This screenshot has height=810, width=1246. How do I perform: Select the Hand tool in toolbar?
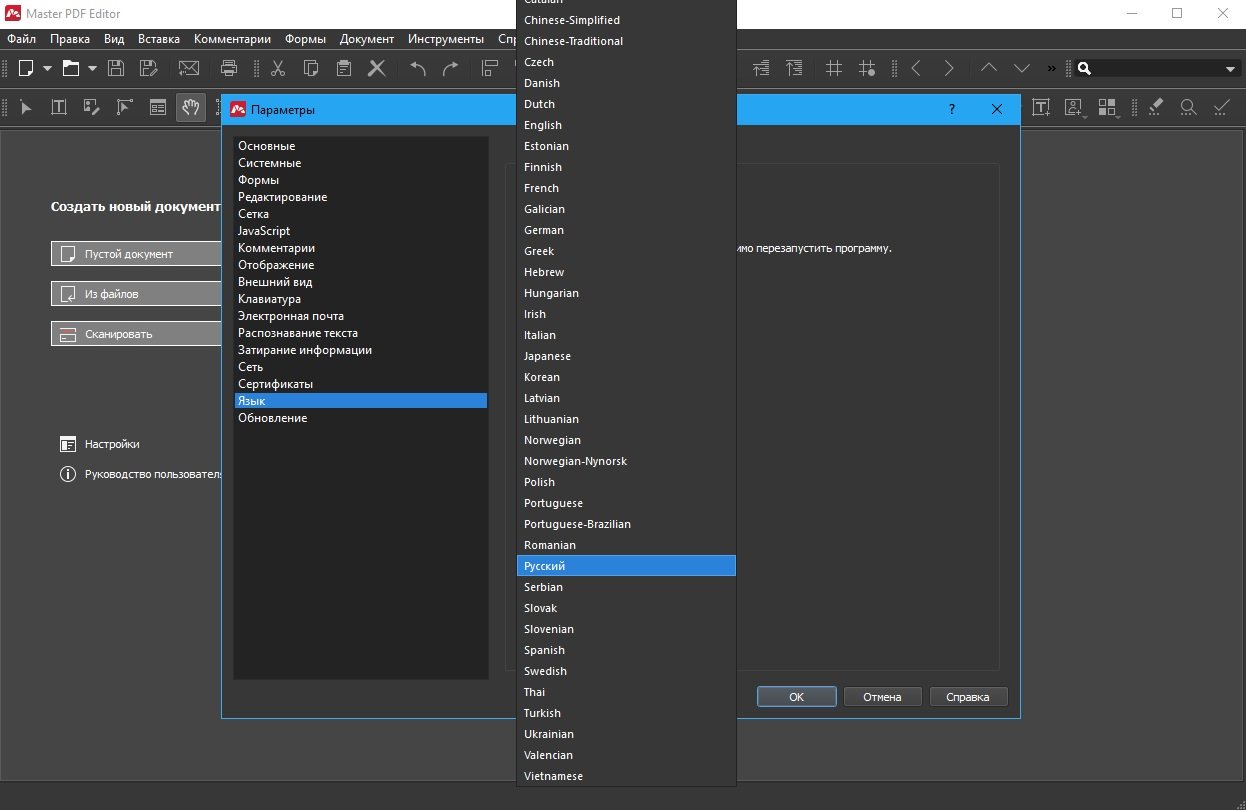click(x=190, y=107)
